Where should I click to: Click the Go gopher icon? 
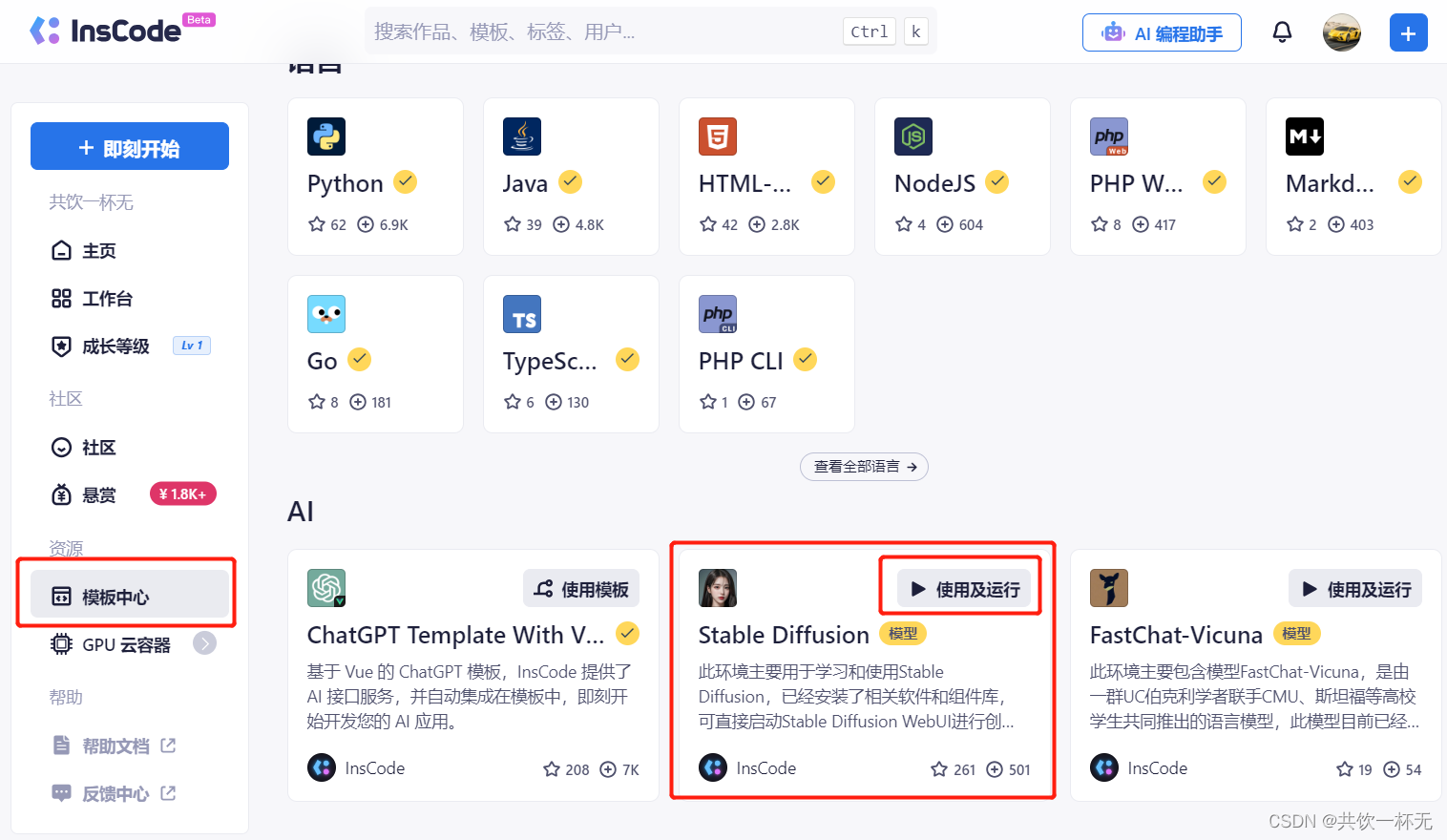[x=326, y=314]
